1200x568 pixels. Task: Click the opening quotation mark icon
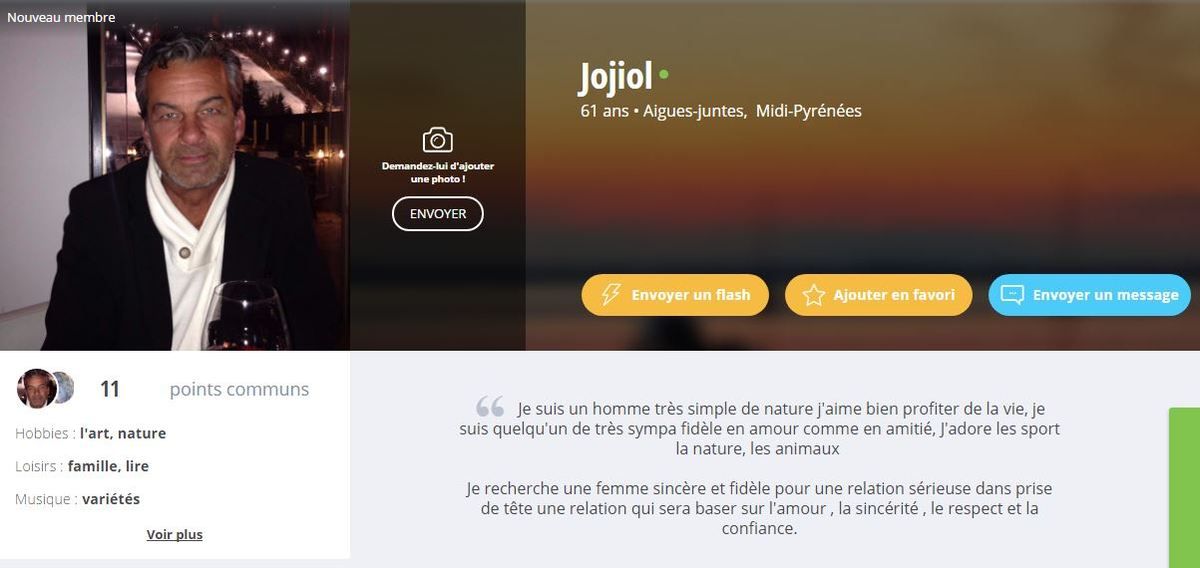(x=490, y=407)
